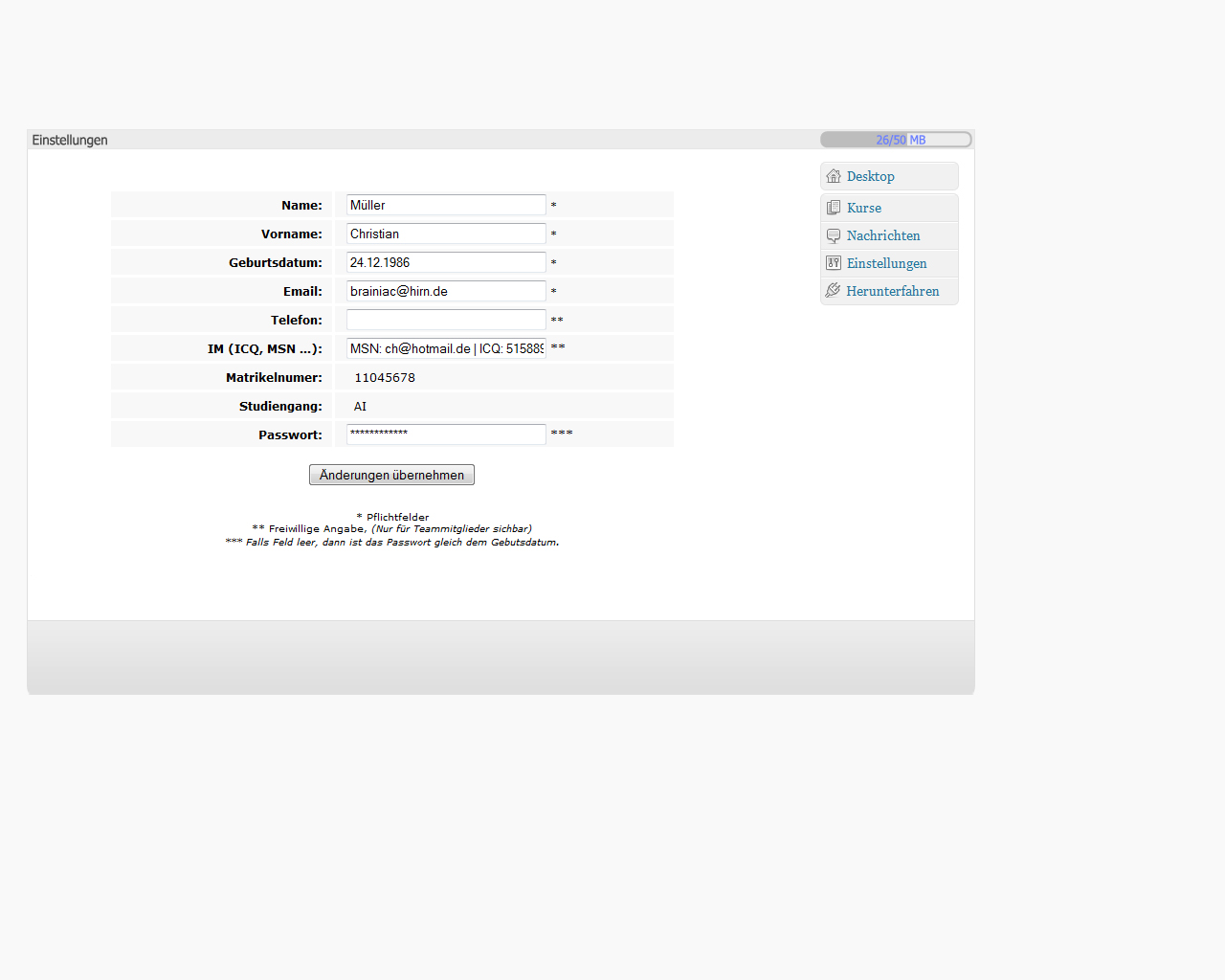Viewport: 1225px width, 980px height.
Task: Click the 26/50 MB storage progress bar
Action: tap(896, 140)
